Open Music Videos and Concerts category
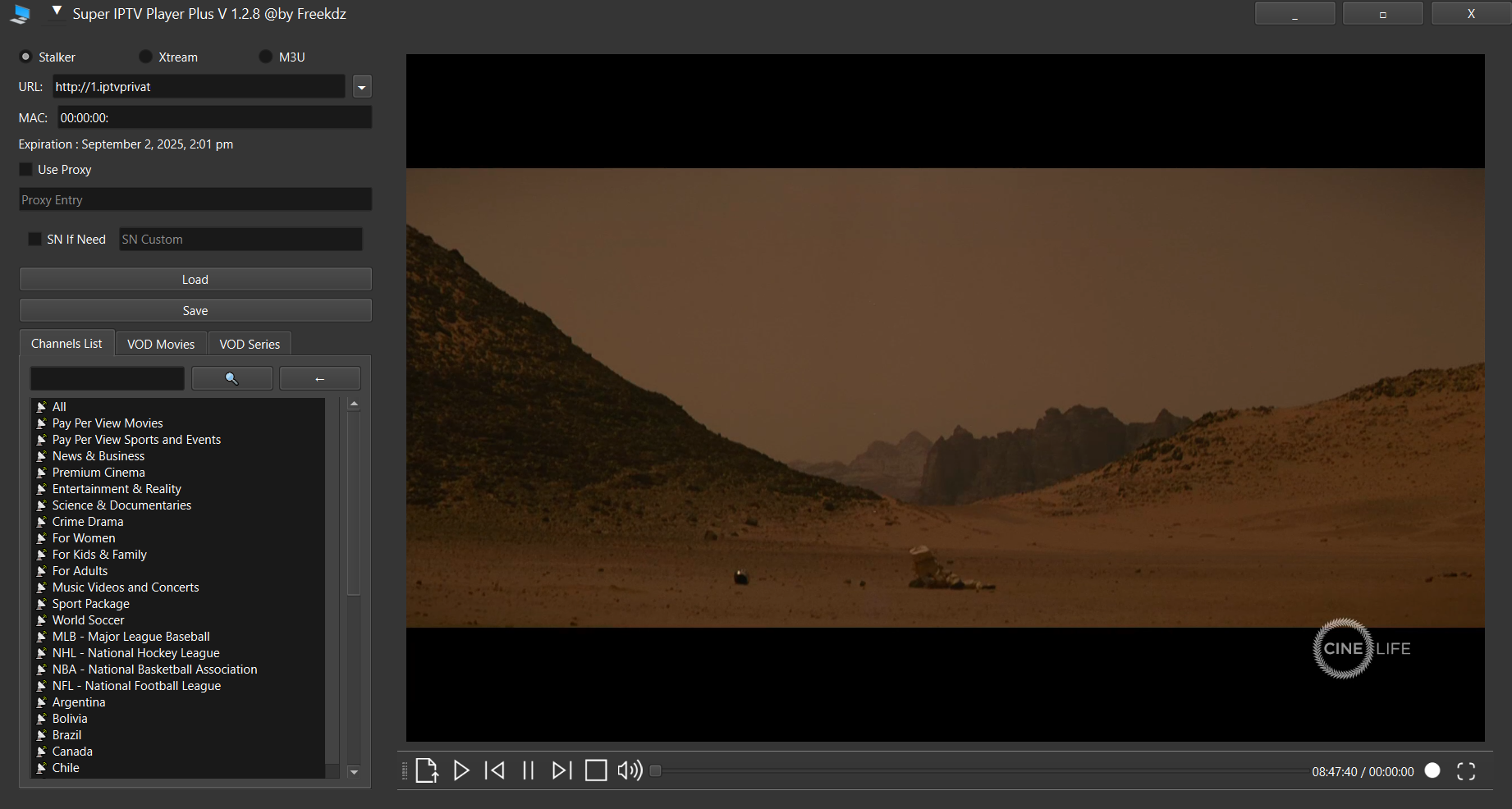 point(178,587)
